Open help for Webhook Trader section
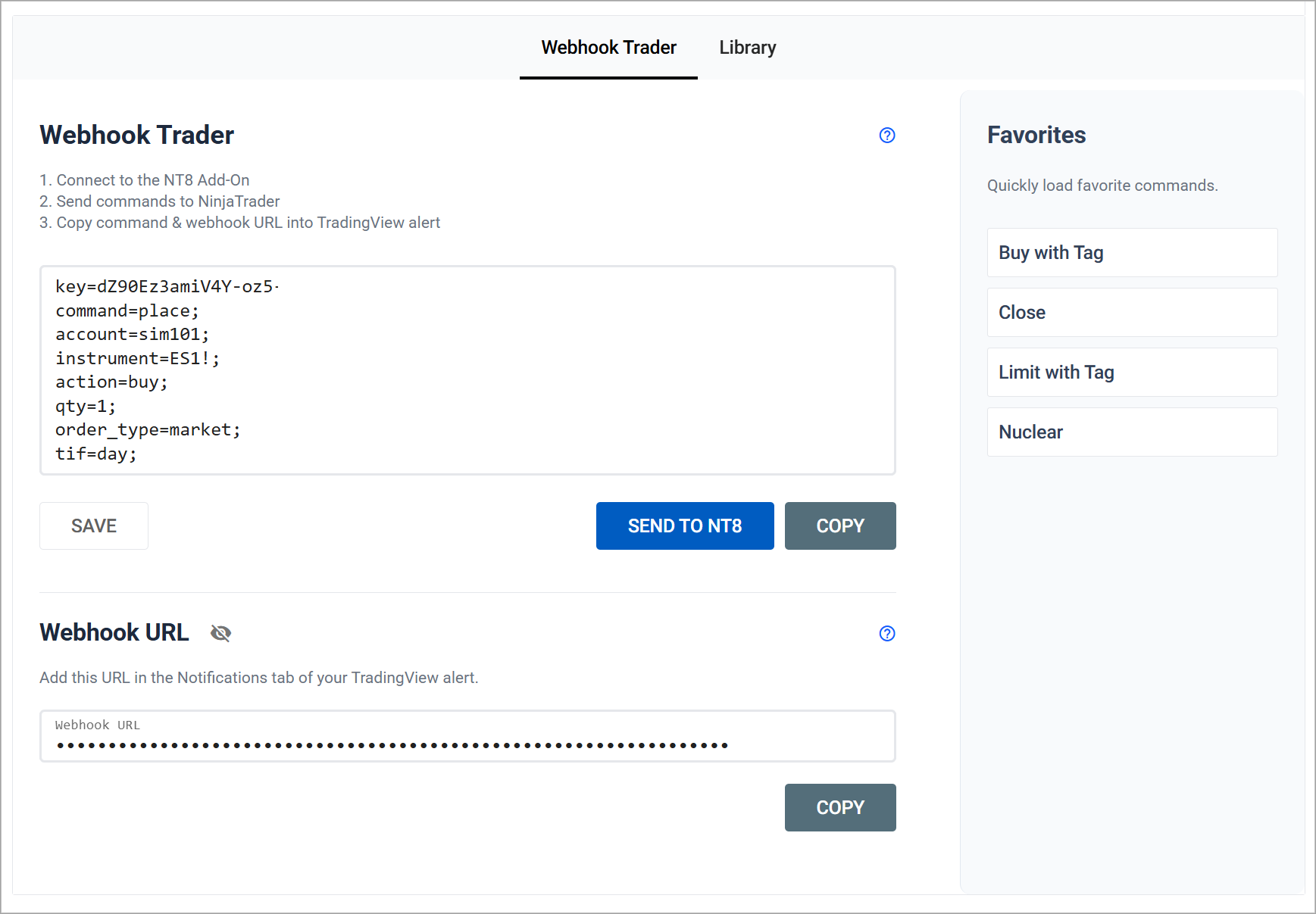This screenshot has height=914, width=1316. (886, 136)
